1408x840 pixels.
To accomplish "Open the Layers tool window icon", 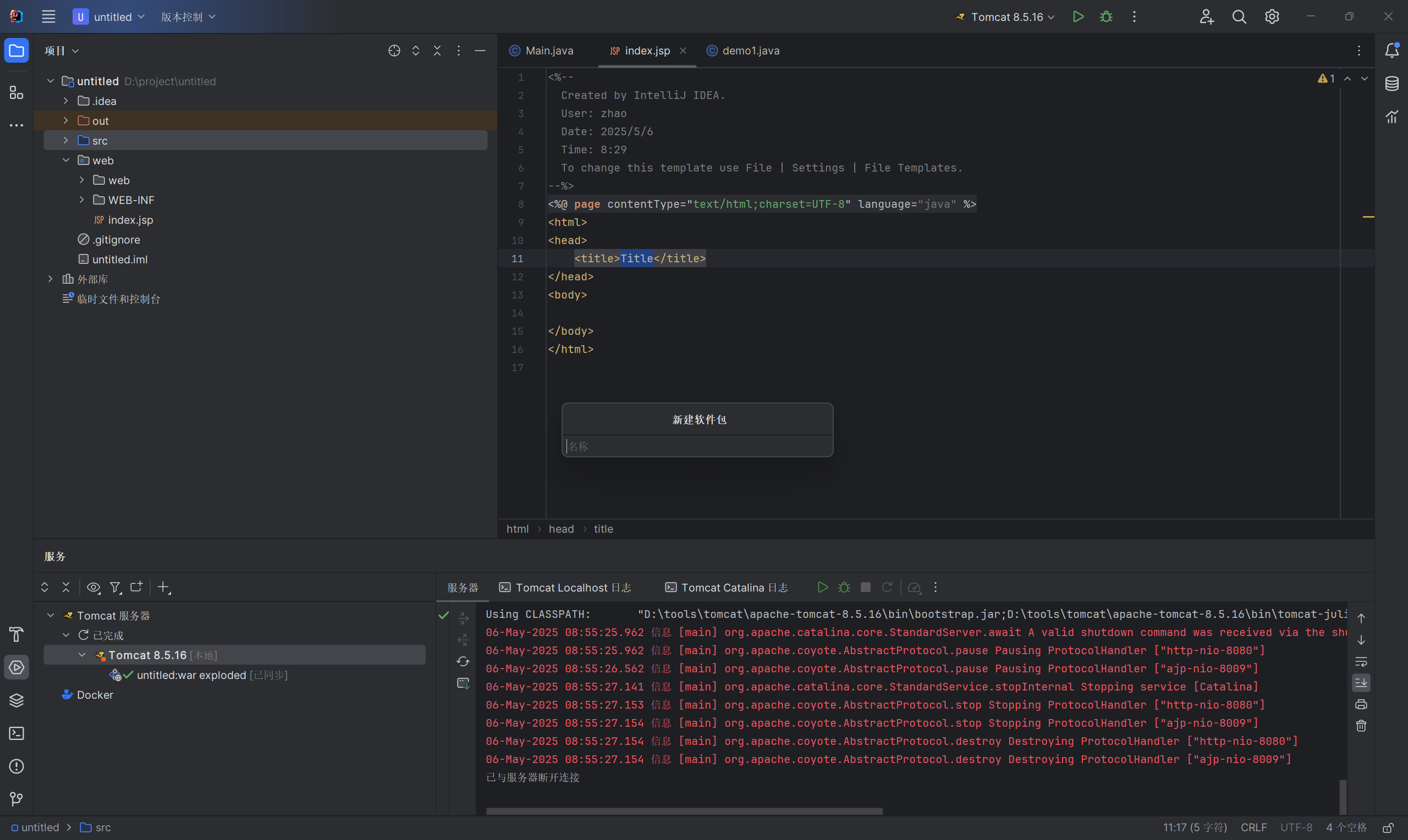I will pos(16,700).
